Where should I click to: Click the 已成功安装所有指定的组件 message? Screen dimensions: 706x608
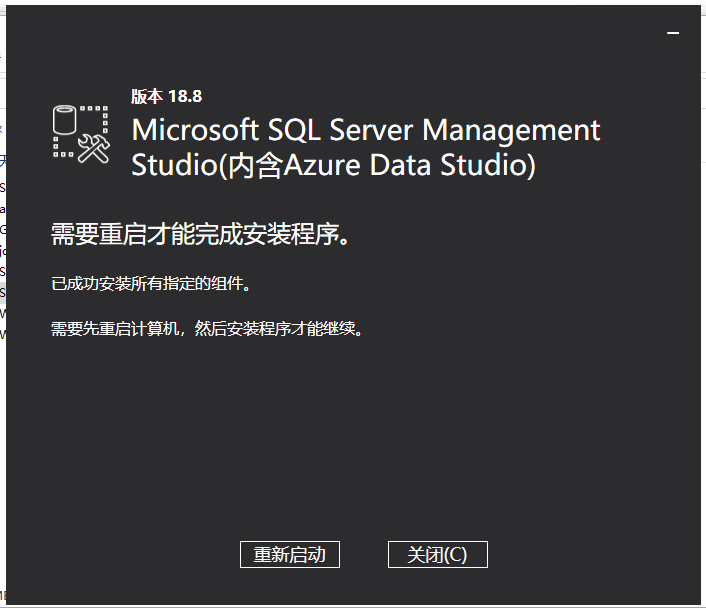click(x=151, y=284)
